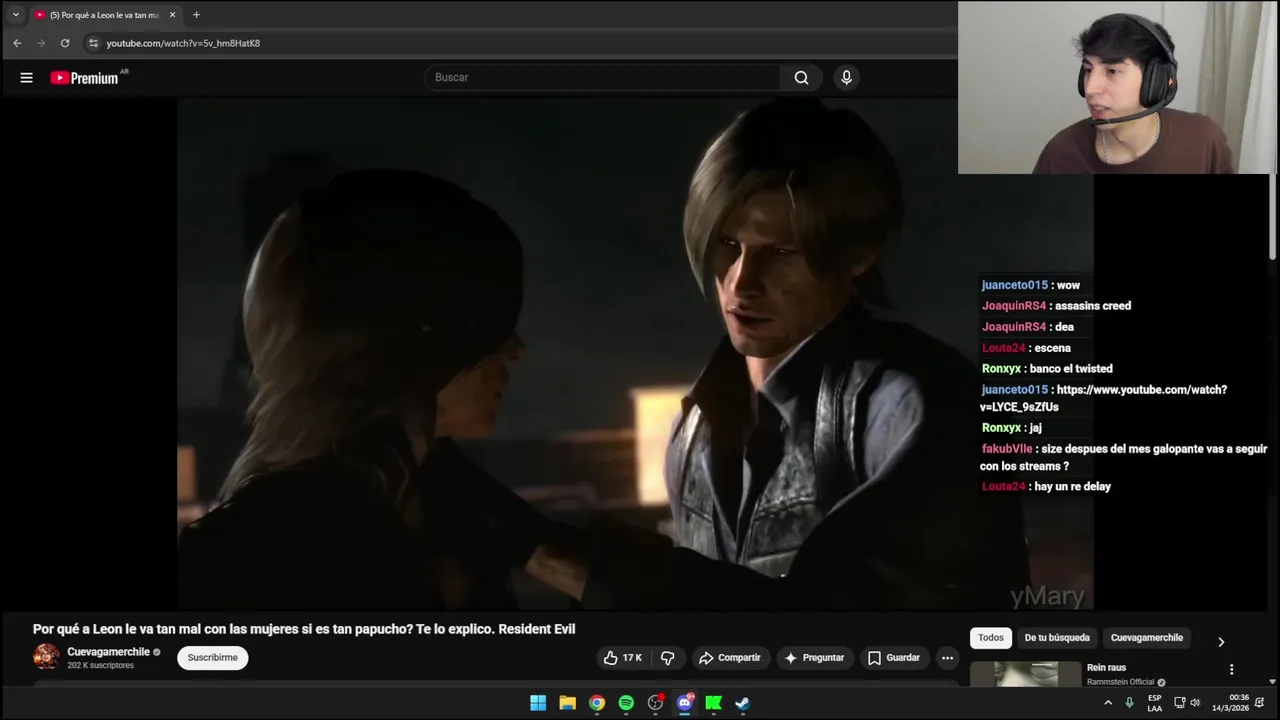The width and height of the screenshot is (1280, 720).
Task: Open File Explorer from the taskbar
Action: click(567, 703)
